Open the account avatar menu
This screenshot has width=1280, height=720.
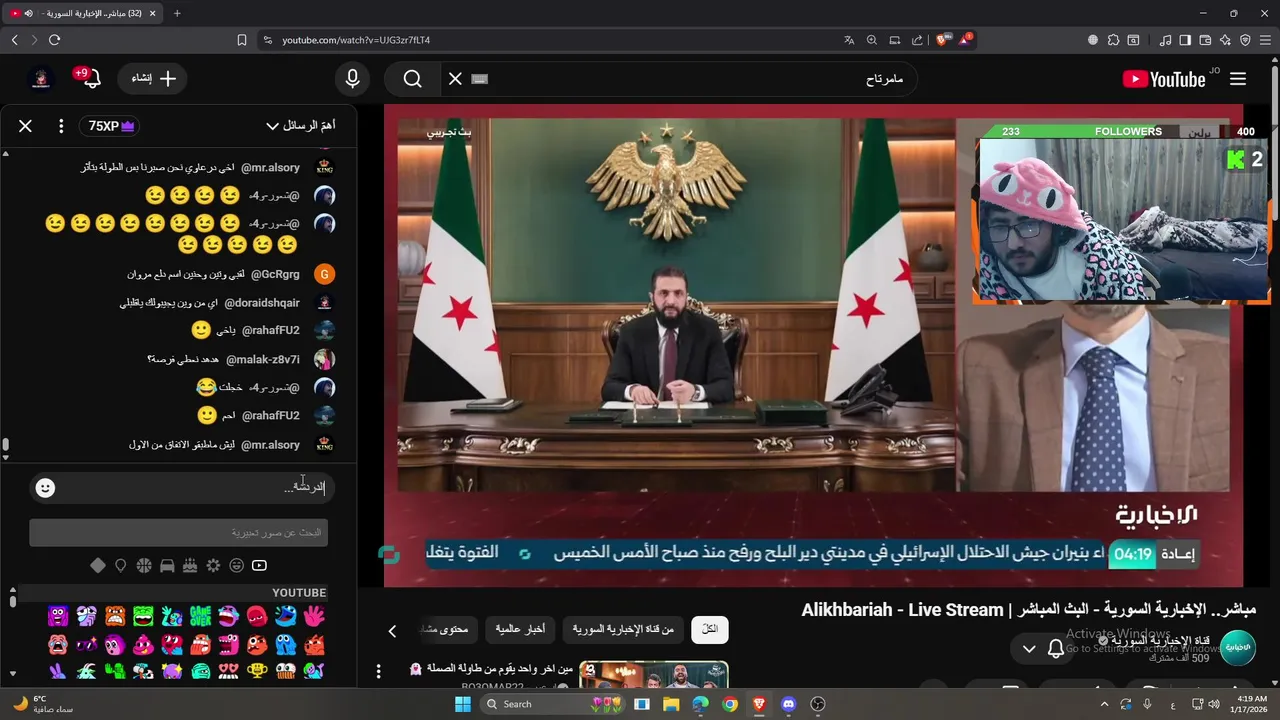(41, 78)
